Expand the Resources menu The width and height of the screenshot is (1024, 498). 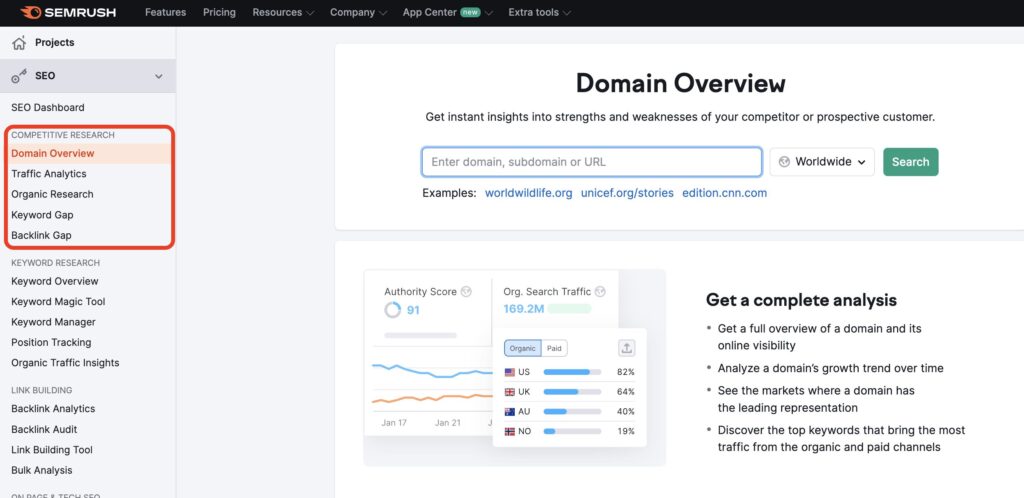(x=283, y=13)
